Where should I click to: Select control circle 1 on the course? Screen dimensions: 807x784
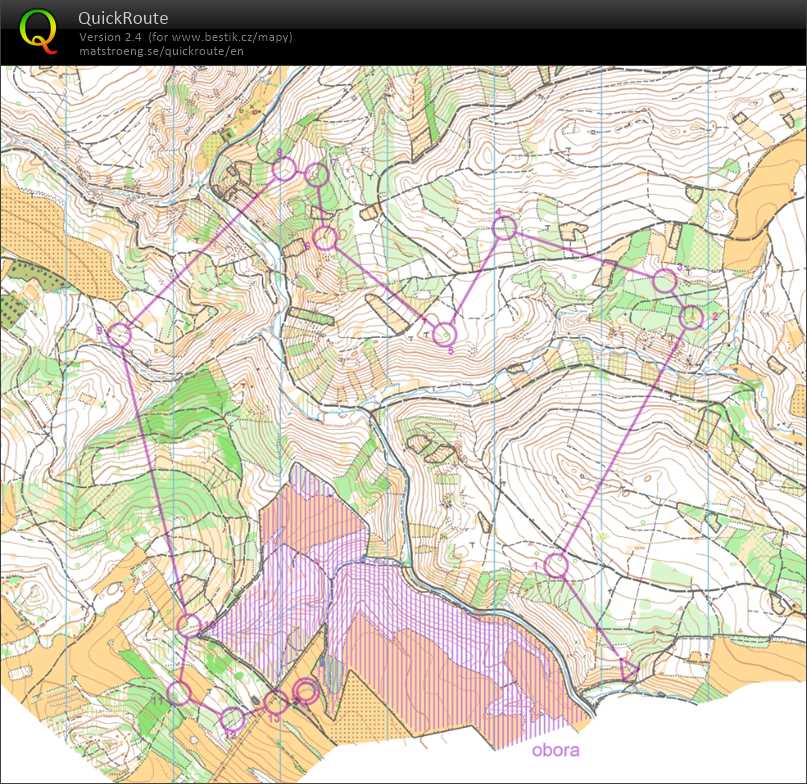[556, 565]
